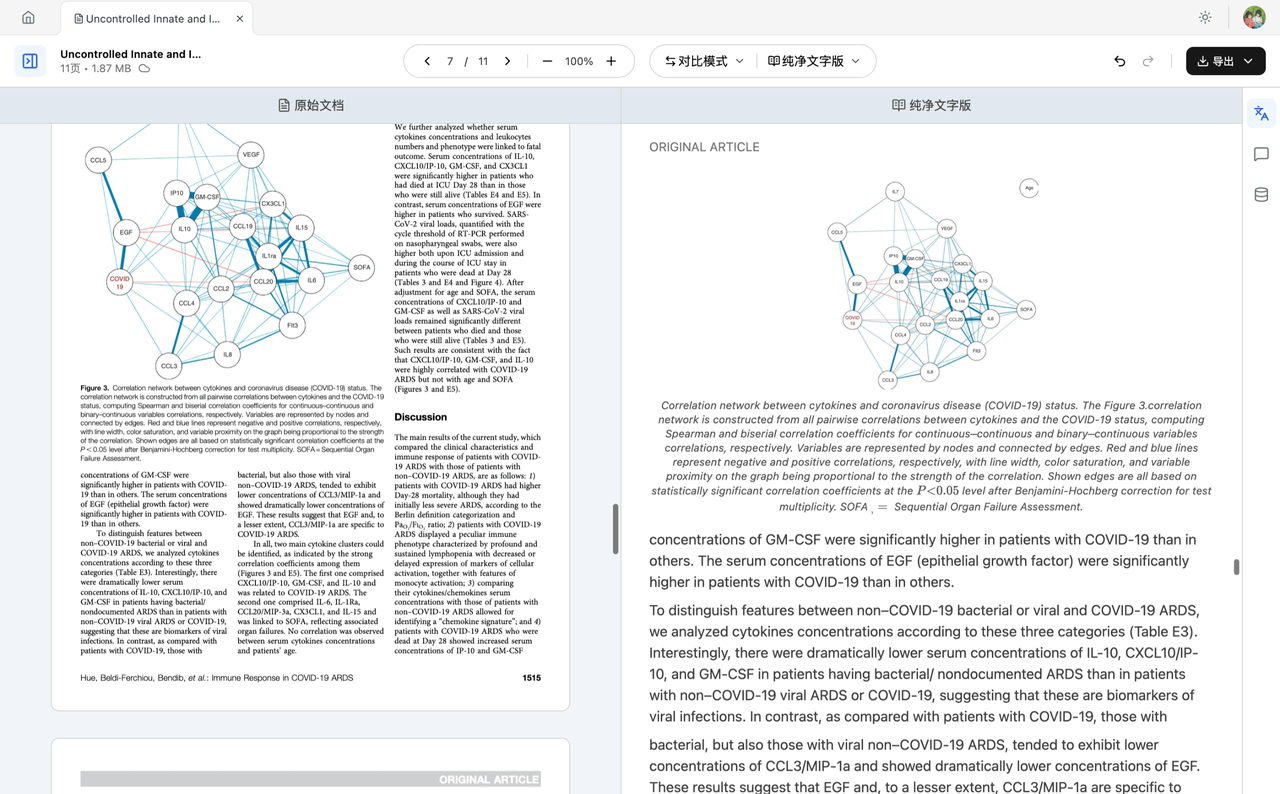Open the 导出 export dropdown
Image resolution: width=1280 pixels, height=794 pixels.
pos(1225,61)
